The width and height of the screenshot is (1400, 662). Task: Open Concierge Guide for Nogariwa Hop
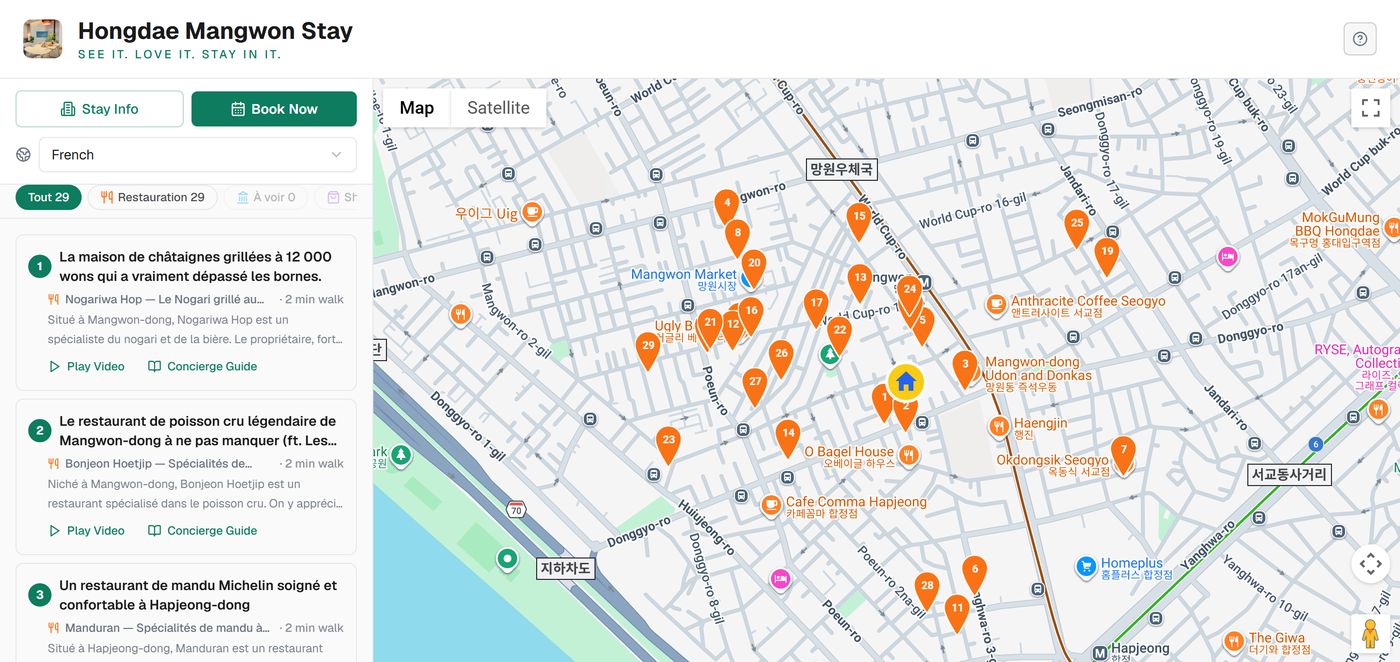pyautogui.click(x=203, y=366)
